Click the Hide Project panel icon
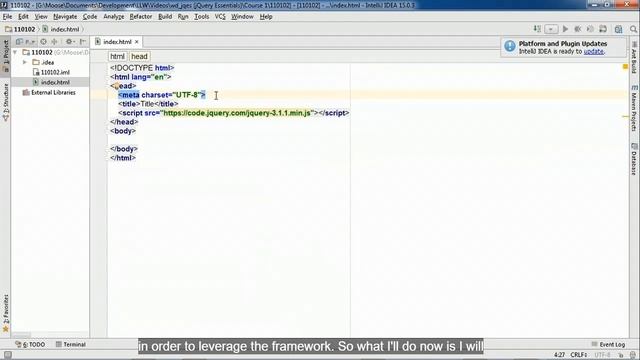Image resolution: width=640 pixels, height=360 pixels. click(x=83, y=42)
